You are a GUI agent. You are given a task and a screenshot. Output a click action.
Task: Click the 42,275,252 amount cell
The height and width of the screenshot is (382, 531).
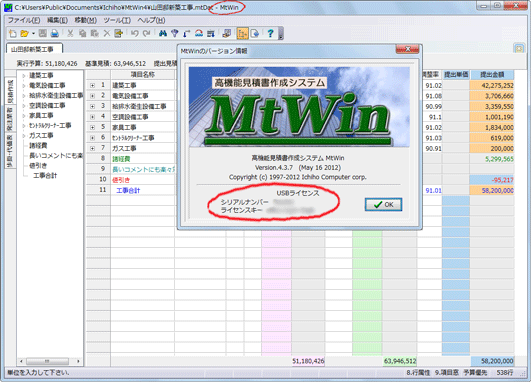(x=492, y=85)
